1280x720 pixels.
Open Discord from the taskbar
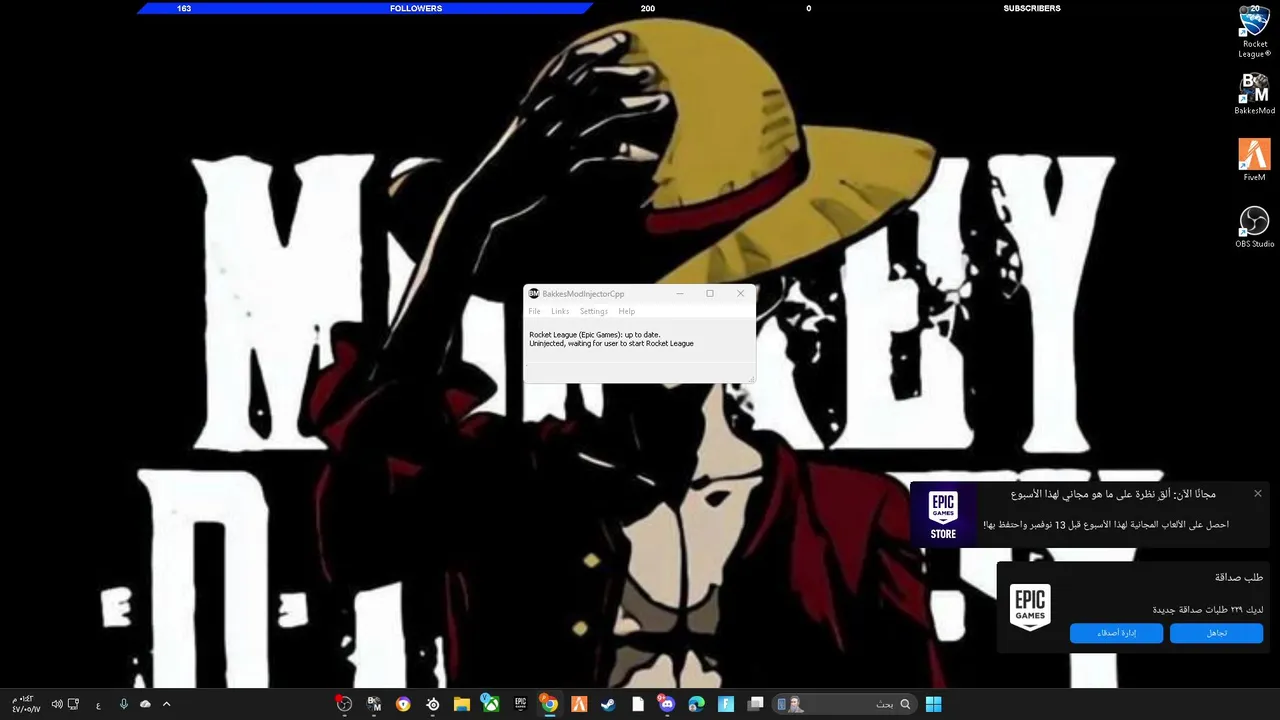click(x=667, y=704)
